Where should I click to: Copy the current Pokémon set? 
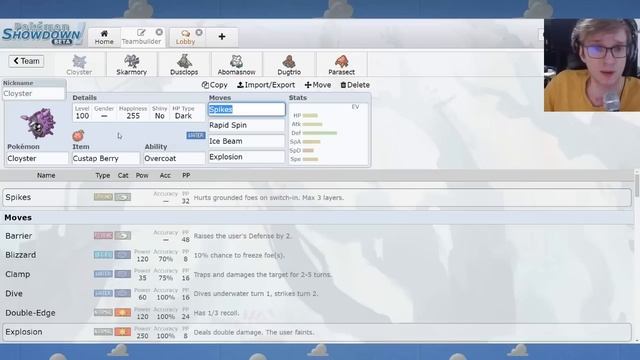click(215, 85)
